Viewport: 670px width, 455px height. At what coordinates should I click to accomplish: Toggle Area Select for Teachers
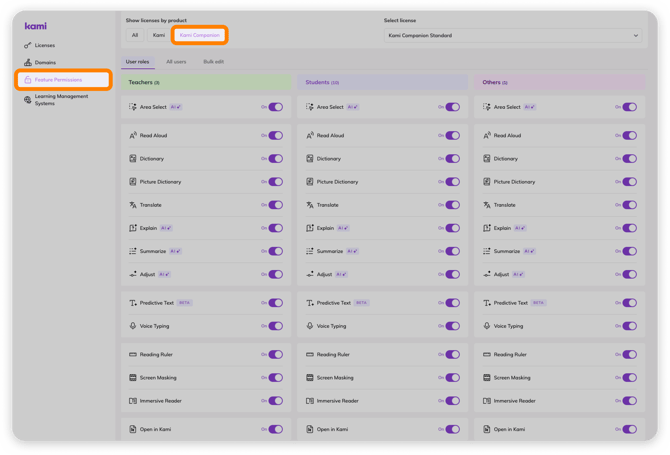point(276,107)
